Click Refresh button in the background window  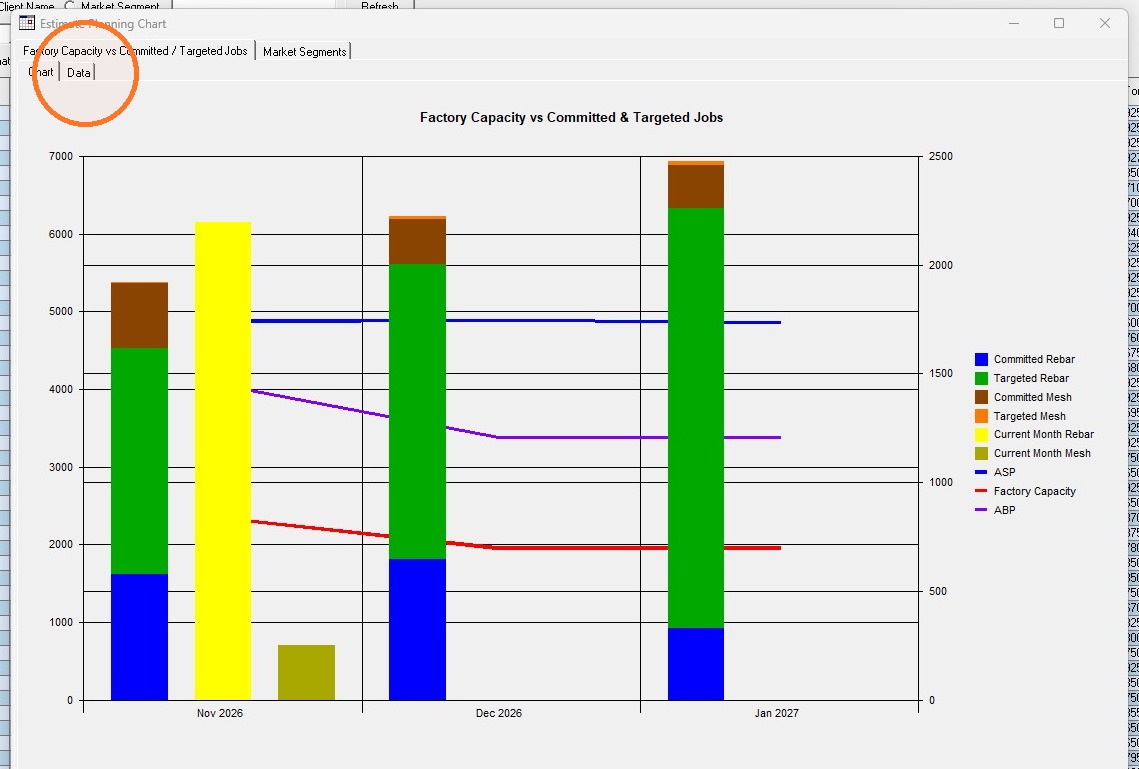379,6
